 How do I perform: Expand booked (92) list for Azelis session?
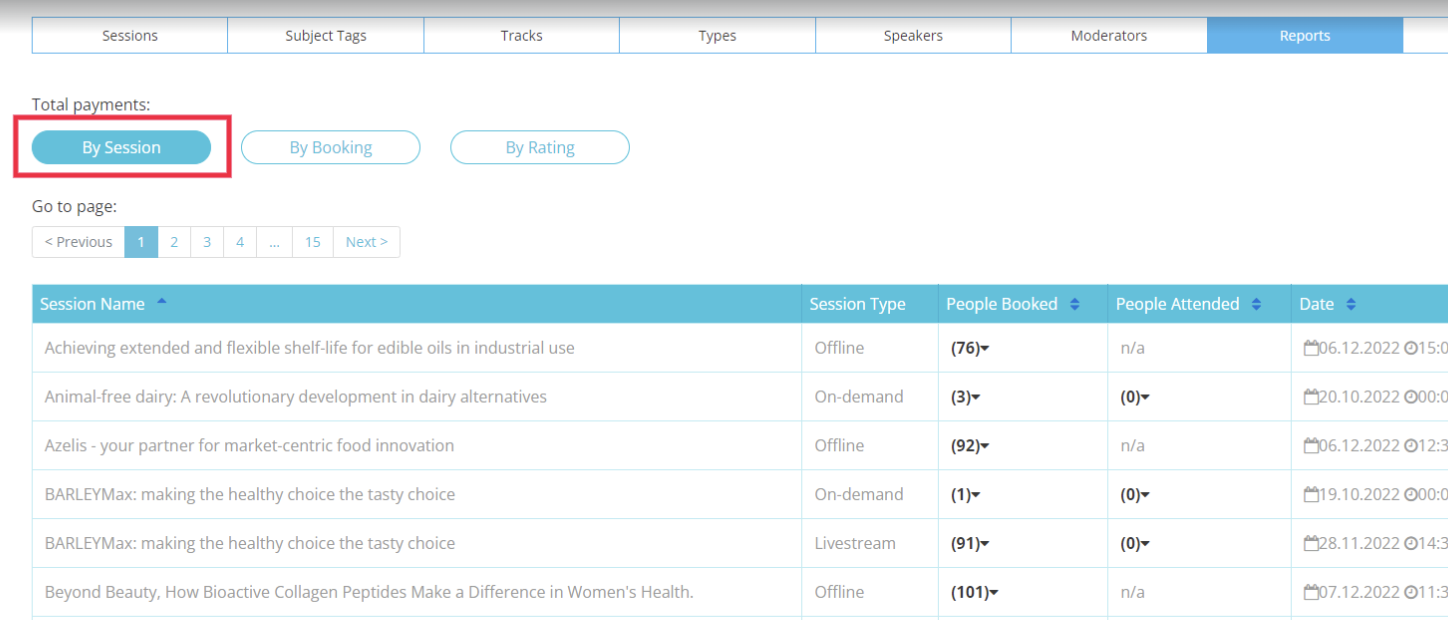coord(970,446)
